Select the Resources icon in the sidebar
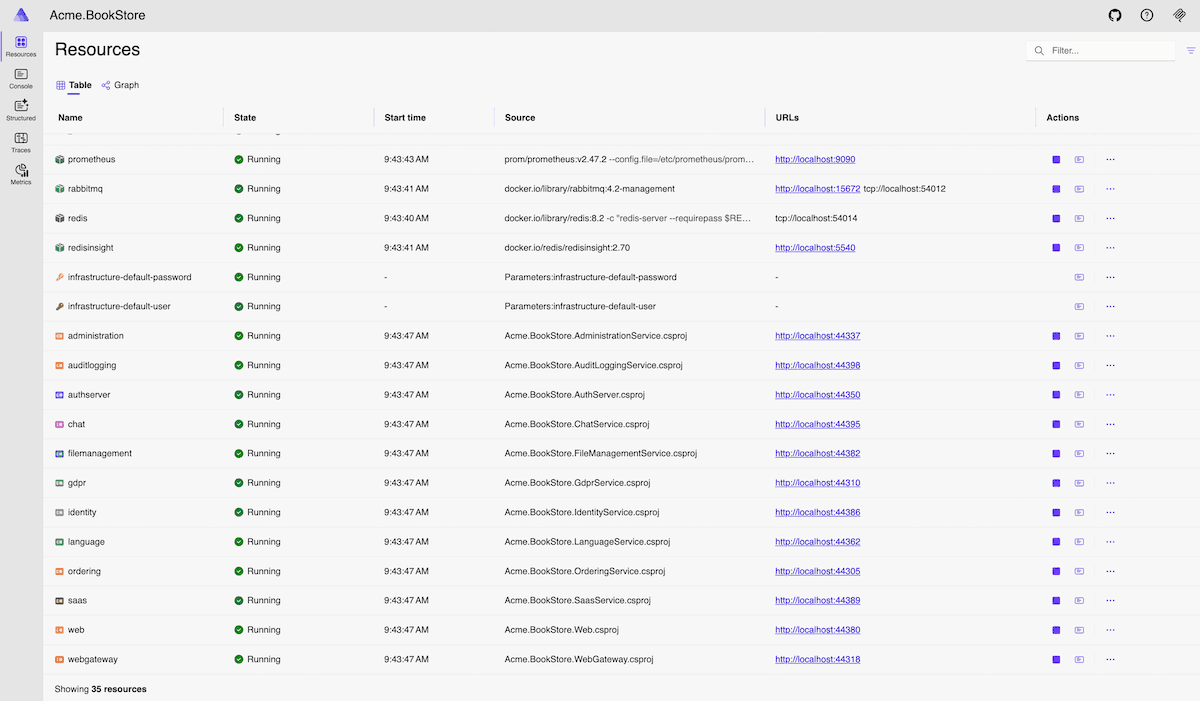Viewport: 1200px width, 701px height. (x=20, y=44)
